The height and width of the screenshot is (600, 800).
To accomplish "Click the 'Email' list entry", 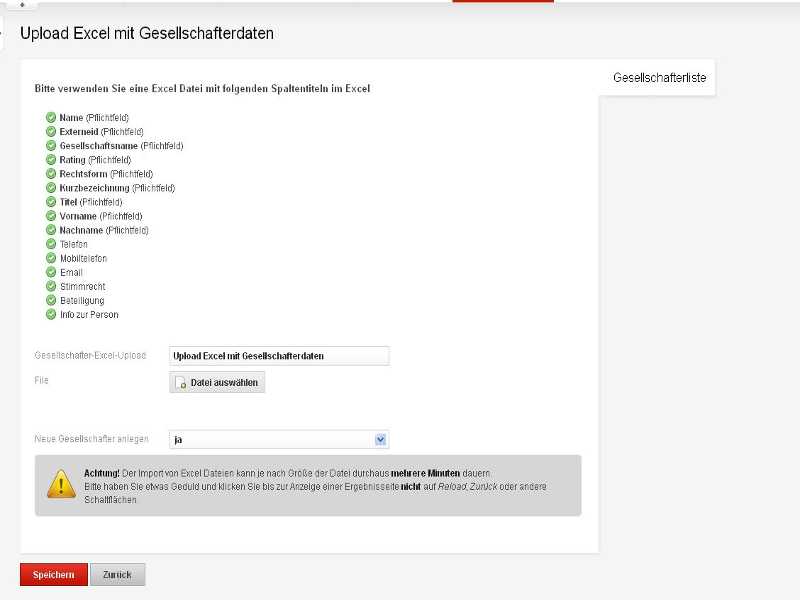I will pyautogui.click(x=71, y=272).
